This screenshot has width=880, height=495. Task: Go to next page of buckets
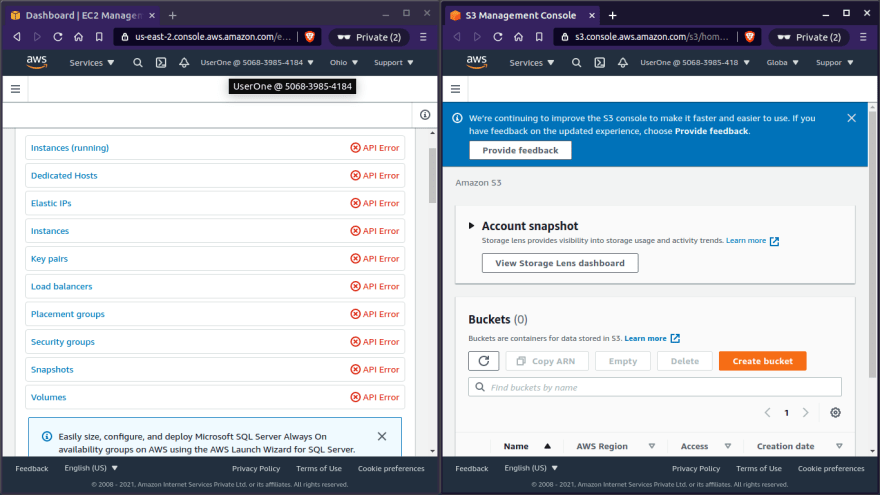pos(805,412)
